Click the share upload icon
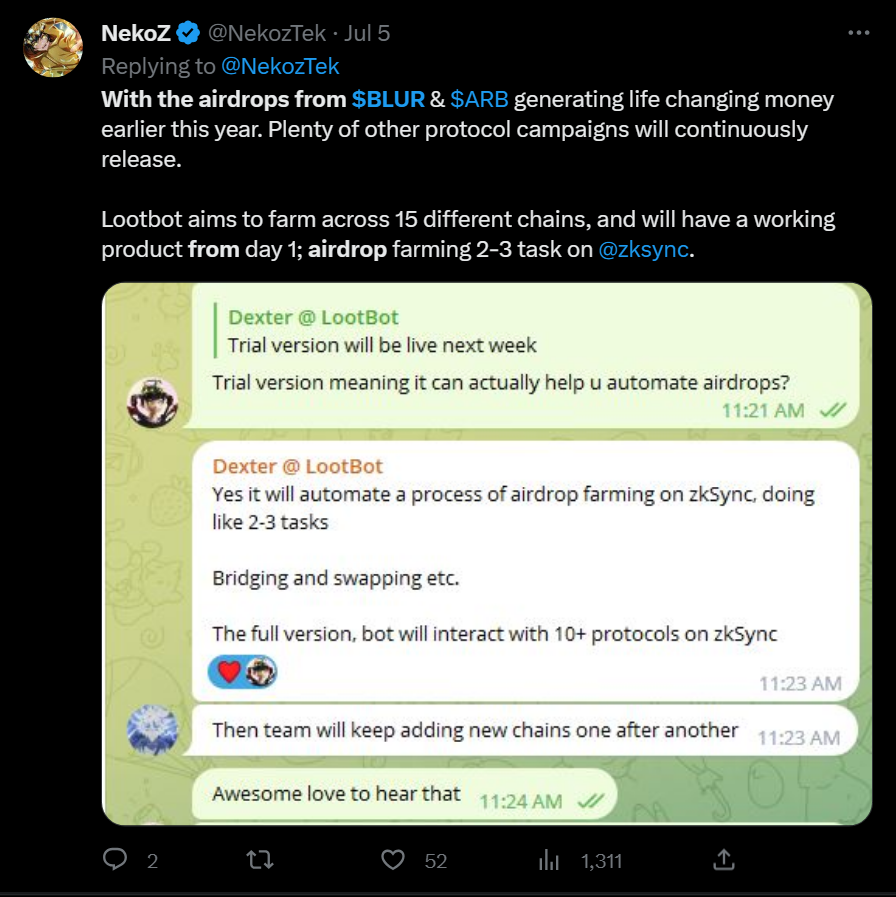896x897 pixels. 725,859
